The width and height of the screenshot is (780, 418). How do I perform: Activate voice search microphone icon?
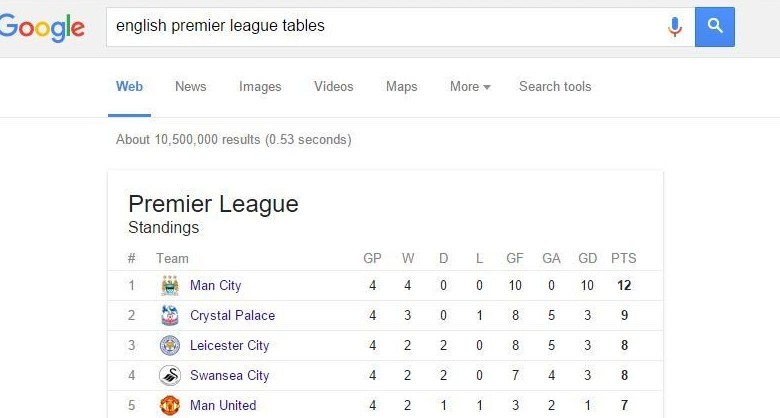pos(675,27)
